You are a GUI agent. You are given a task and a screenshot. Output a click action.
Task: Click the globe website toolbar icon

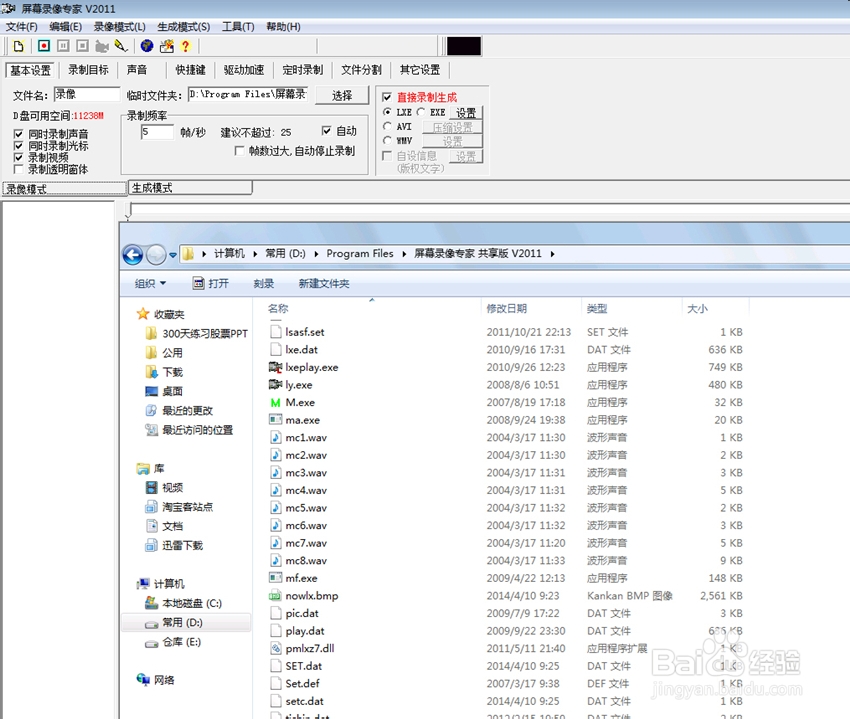[x=147, y=46]
